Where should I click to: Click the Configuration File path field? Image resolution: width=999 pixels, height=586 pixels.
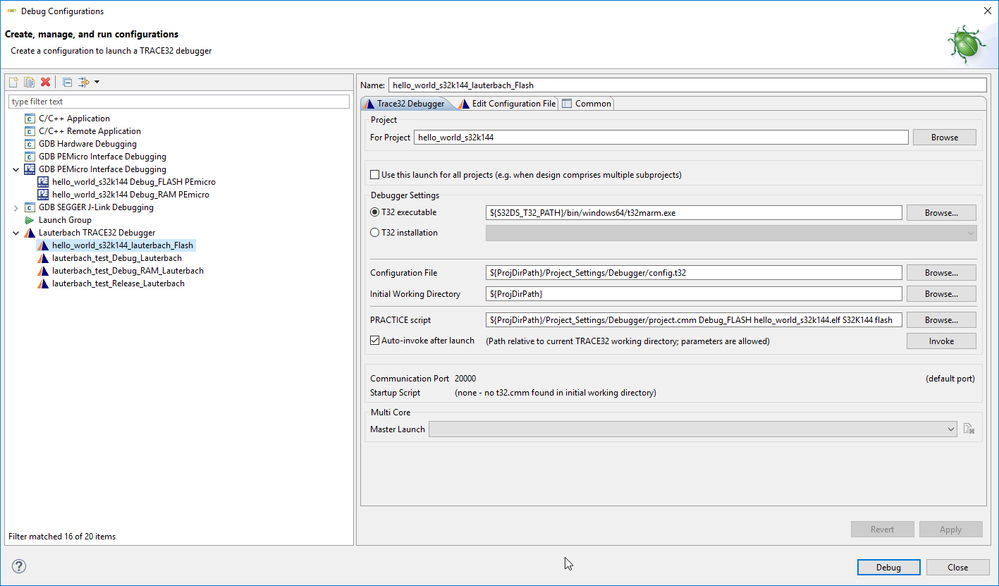pyautogui.click(x=694, y=273)
